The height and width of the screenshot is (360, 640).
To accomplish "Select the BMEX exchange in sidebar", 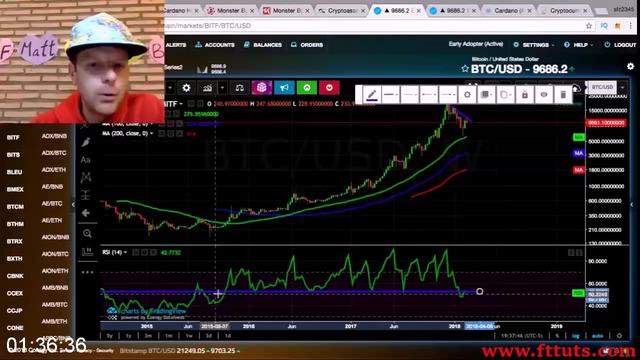I will point(15,189).
